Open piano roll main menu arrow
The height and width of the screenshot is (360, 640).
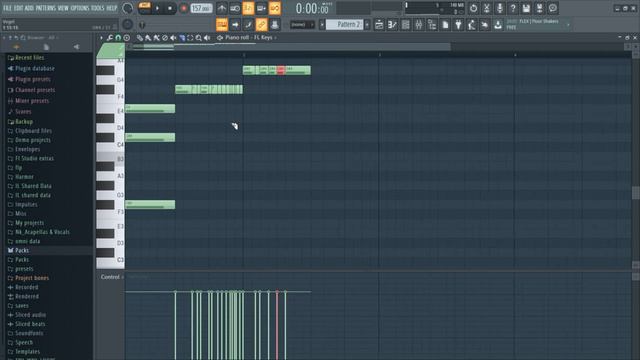point(101,38)
